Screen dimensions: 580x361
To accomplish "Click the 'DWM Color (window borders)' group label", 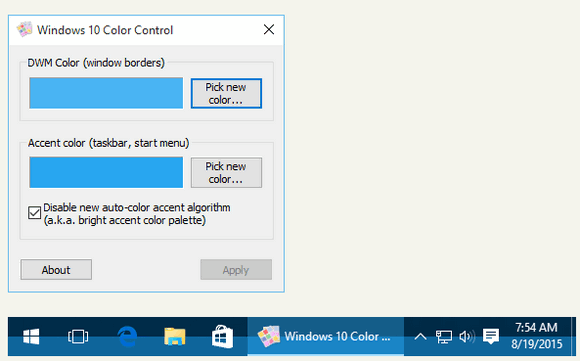I will click(96, 63).
